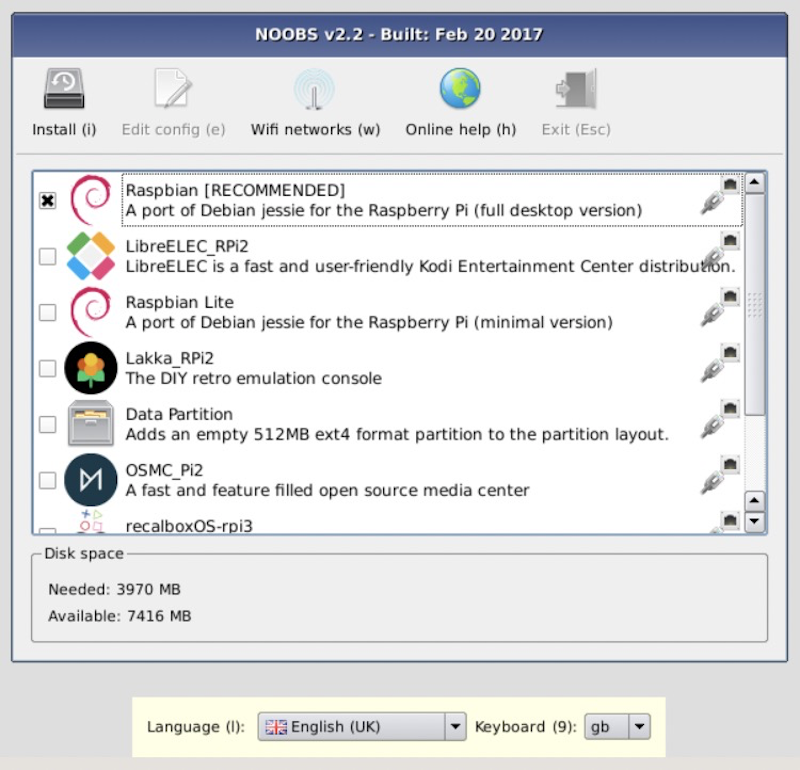
Task: Click the LibreELEC colorful diamond logo
Action: pyautogui.click(x=91, y=256)
